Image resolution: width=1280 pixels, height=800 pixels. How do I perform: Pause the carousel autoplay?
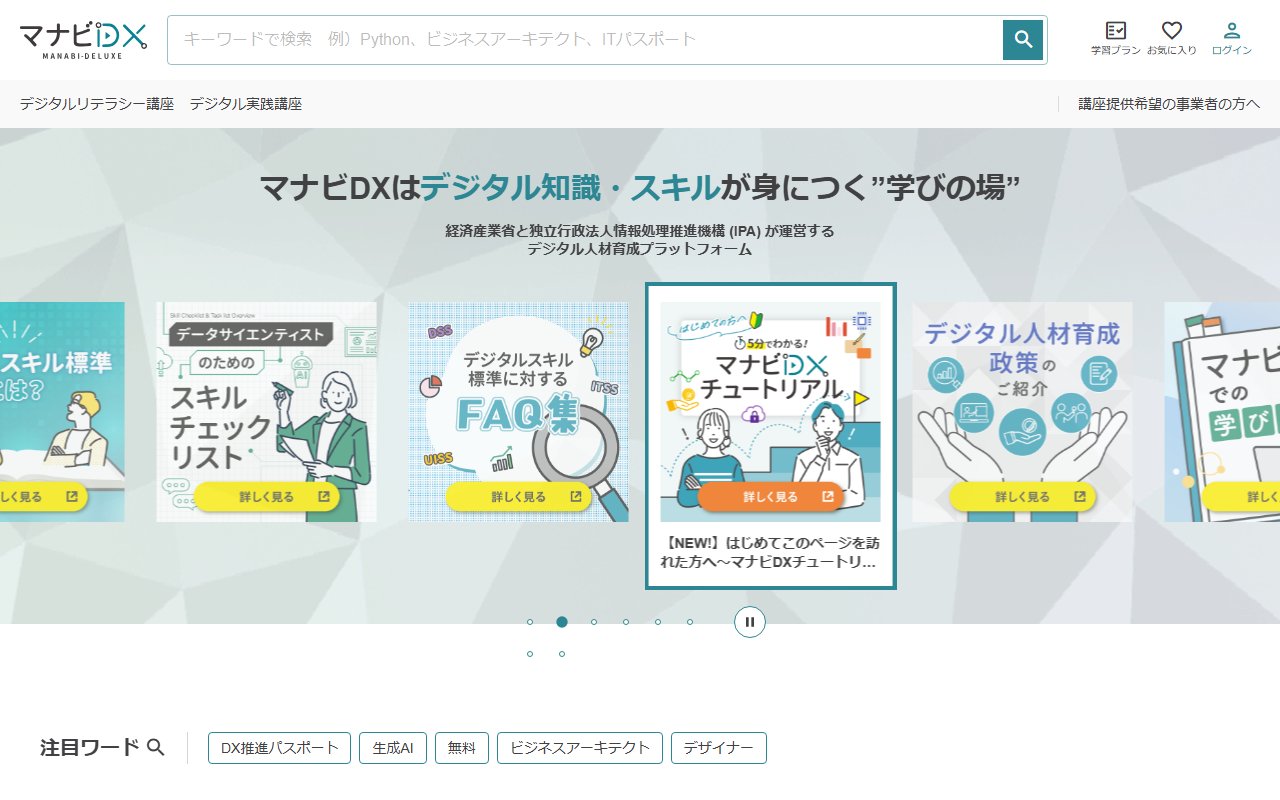click(750, 622)
